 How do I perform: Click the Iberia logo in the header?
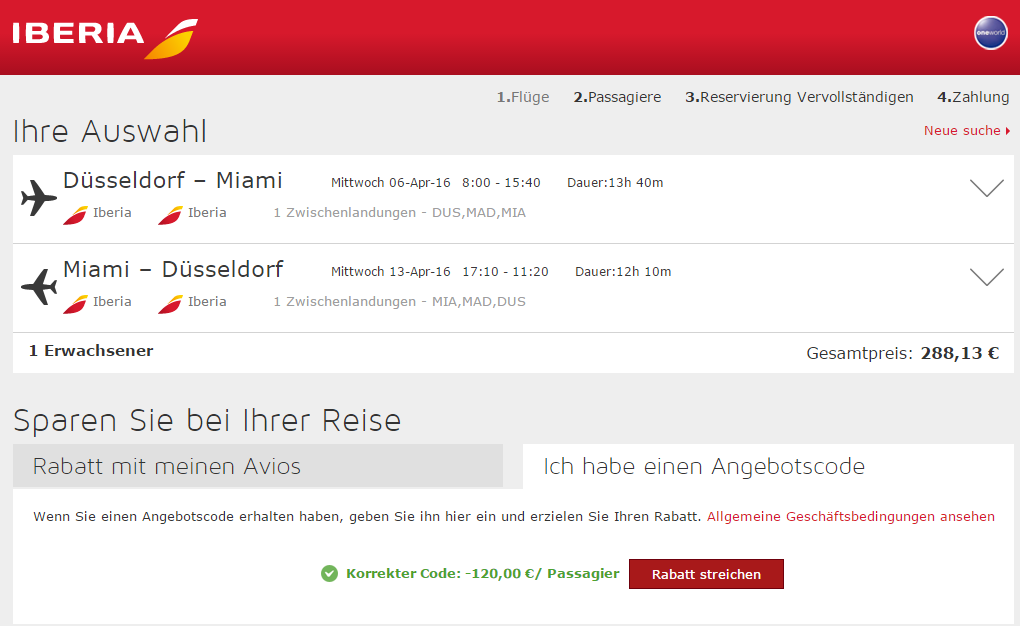pyautogui.click(x=105, y=38)
